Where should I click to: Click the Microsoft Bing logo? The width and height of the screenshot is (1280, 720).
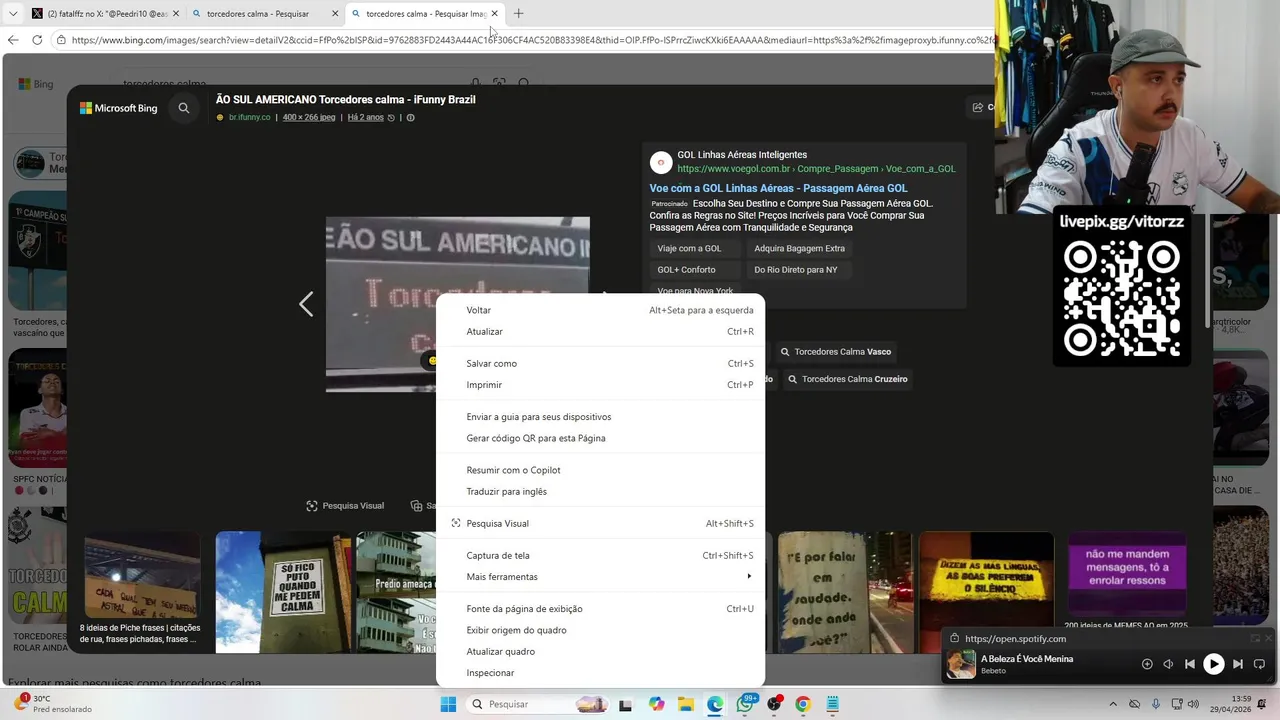[x=119, y=108]
